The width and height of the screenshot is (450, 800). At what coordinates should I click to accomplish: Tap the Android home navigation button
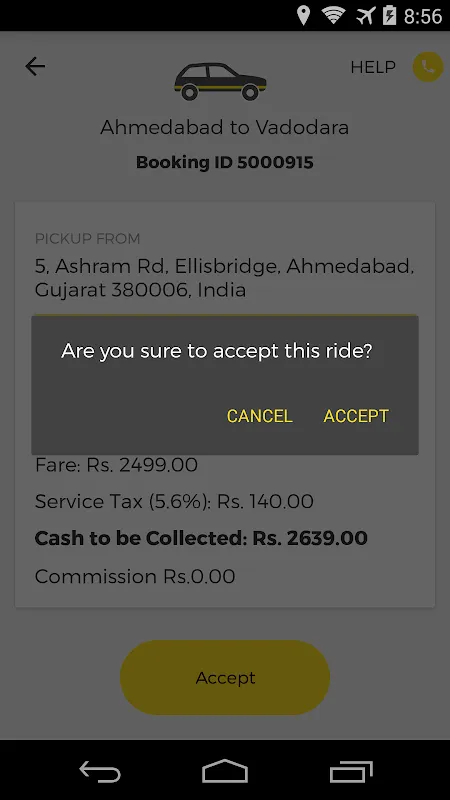click(x=225, y=771)
